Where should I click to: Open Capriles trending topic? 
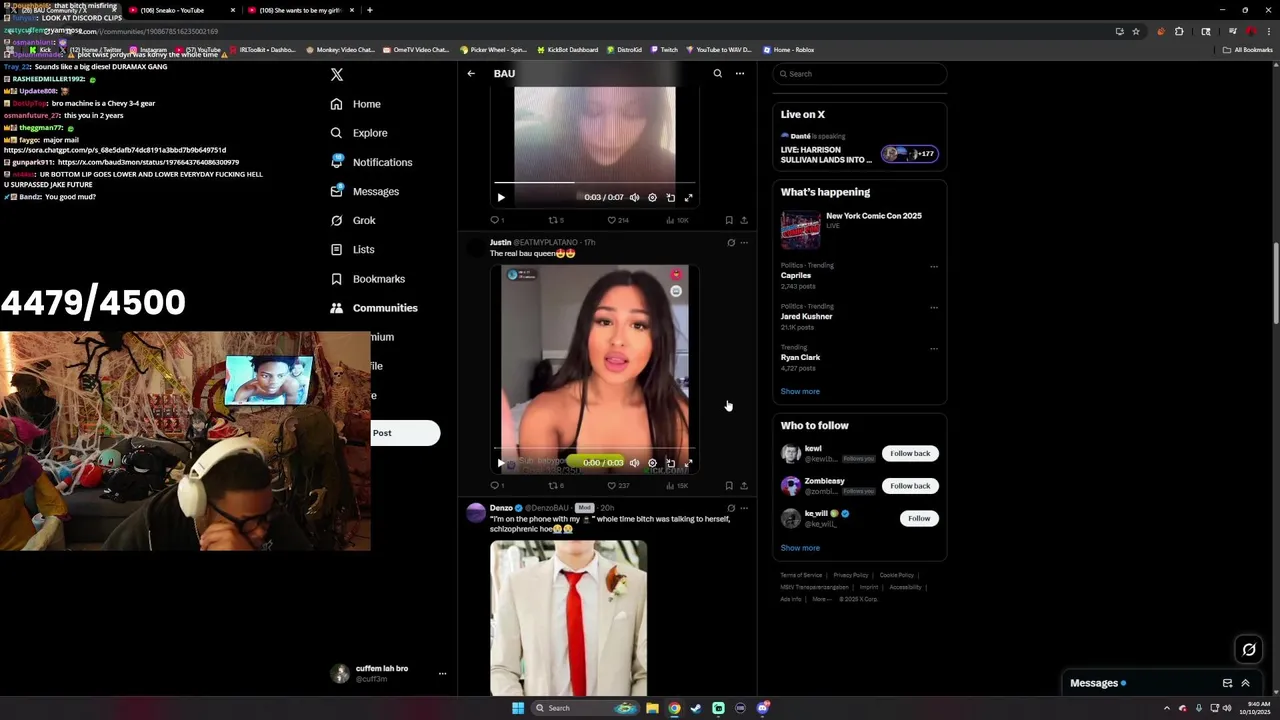[x=796, y=275]
